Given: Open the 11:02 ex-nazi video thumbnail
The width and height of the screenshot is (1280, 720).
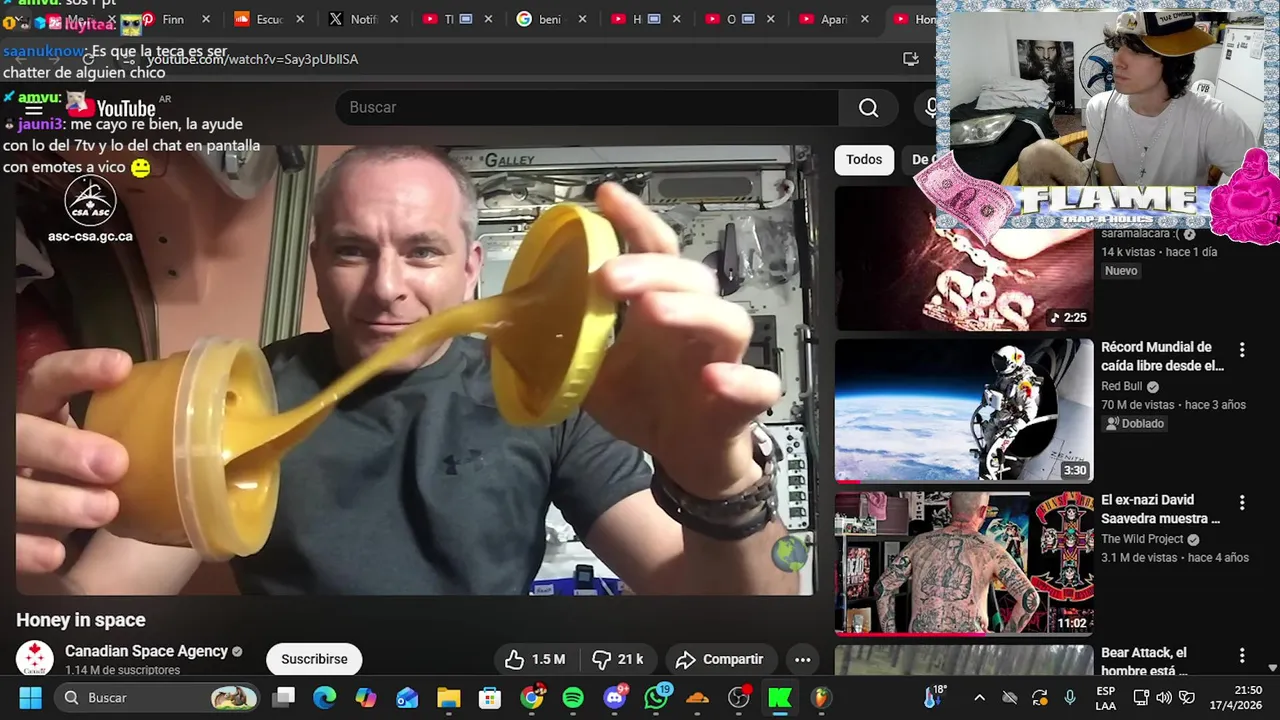Looking at the screenshot, I should (964, 563).
